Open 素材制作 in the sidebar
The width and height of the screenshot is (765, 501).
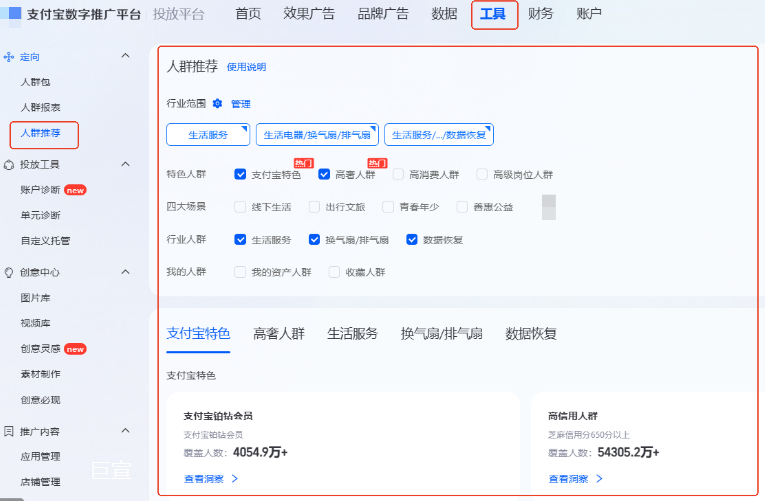40,374
